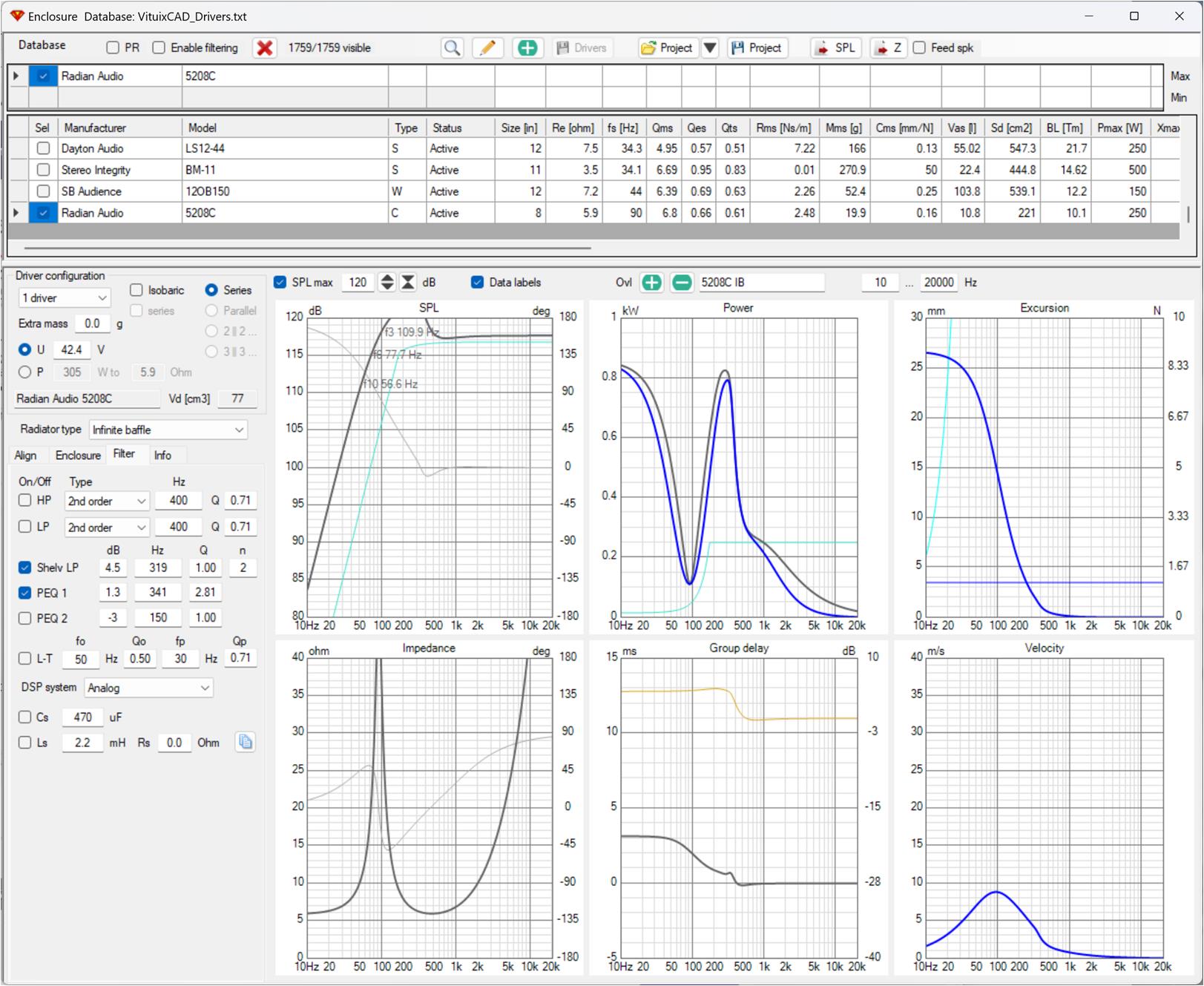Screen dimensions: 1204x986
Task: Click the save Project button
Action: click(x=757, y=48)
